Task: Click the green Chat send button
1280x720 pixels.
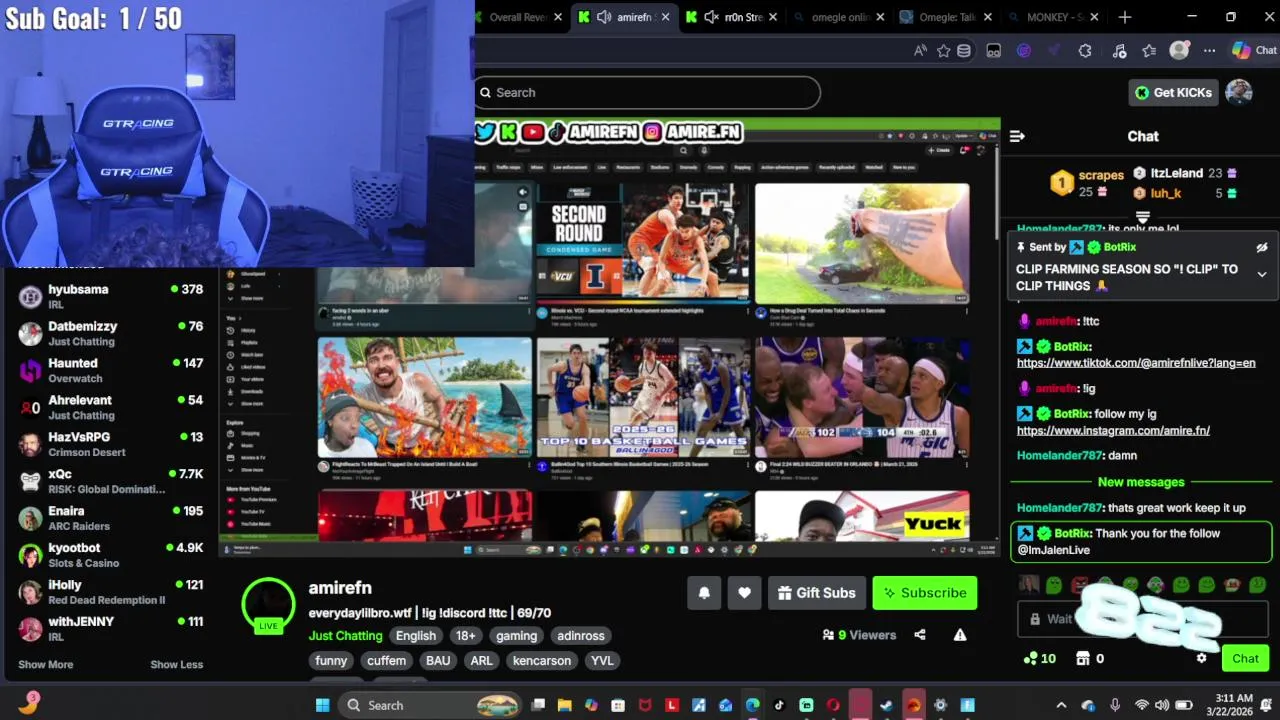Action: (1246, 658)
